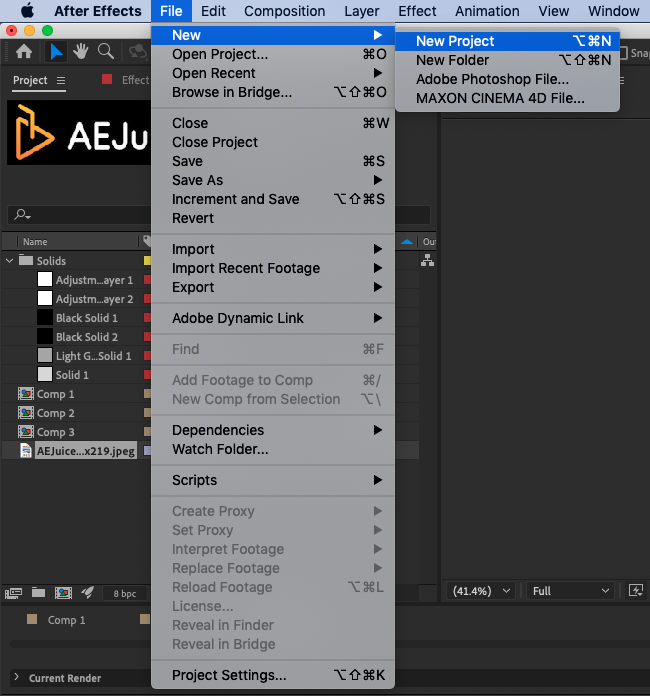650x696 pixels.
Task: Open the Edit menu
Action: point(213,11)
